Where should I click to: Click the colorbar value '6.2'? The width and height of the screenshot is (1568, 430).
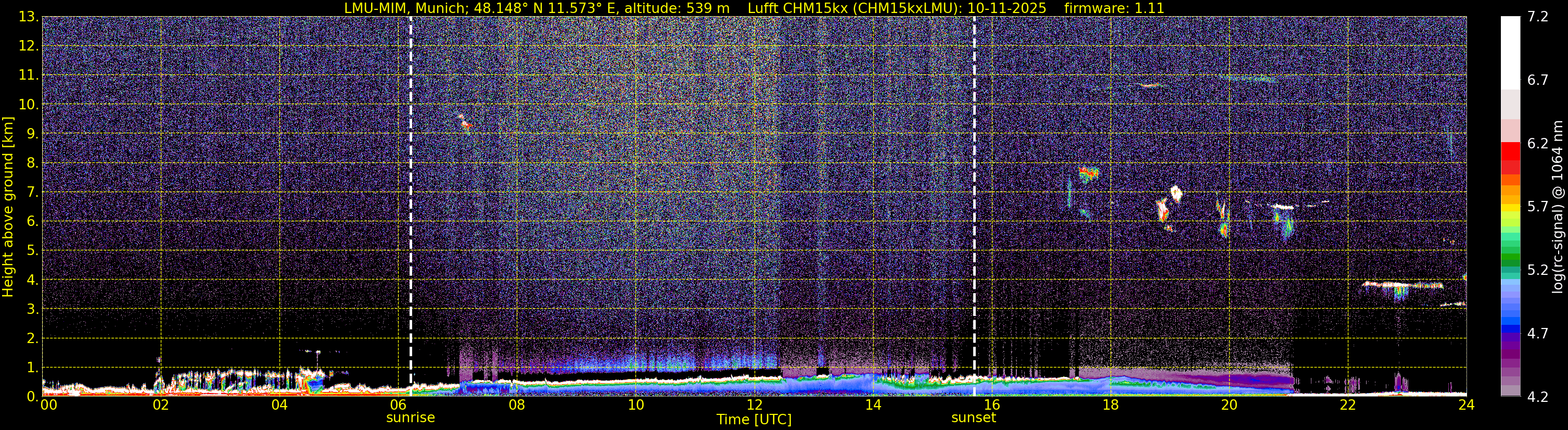[x=1538, y=144]
